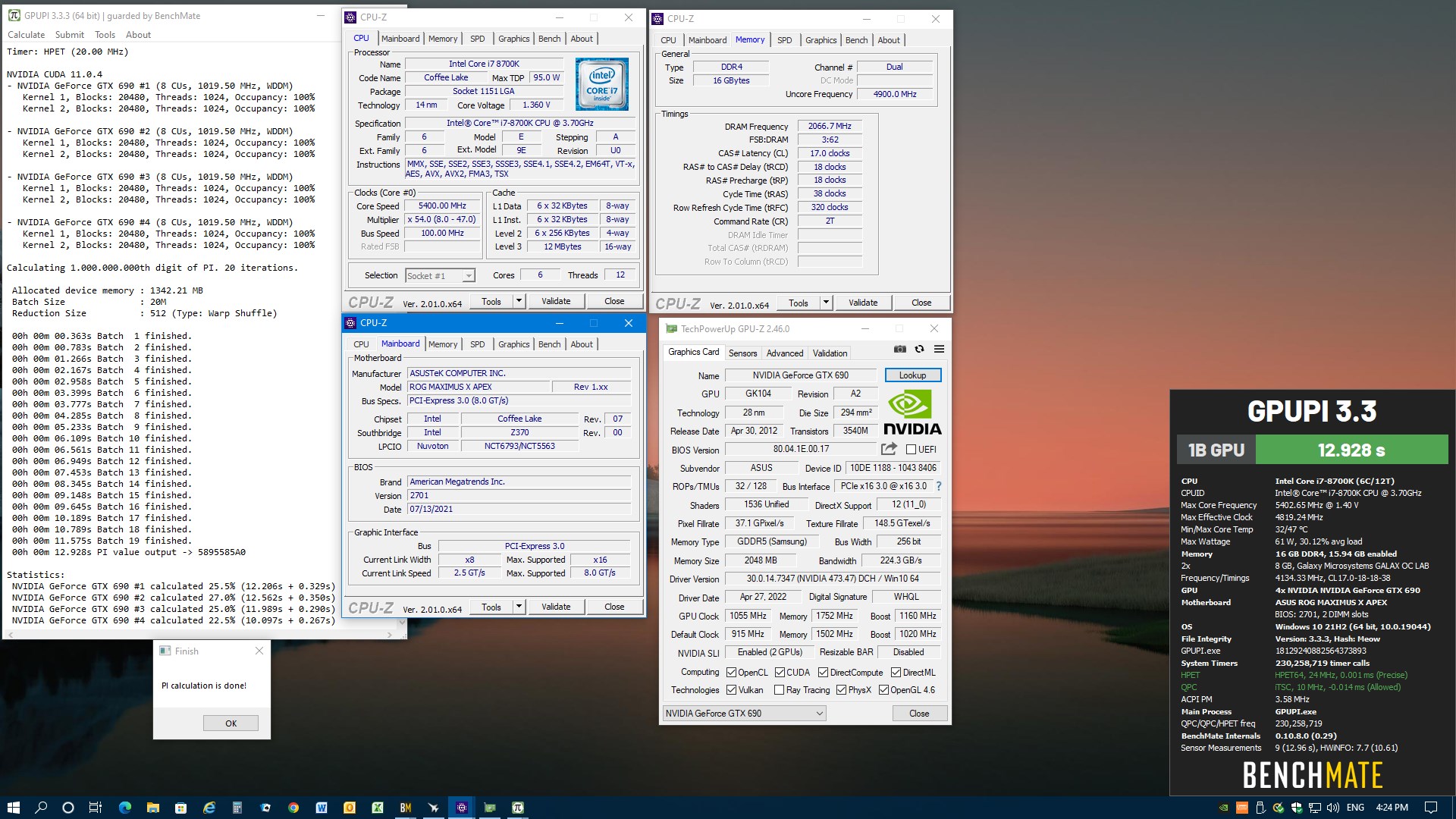Image resolution: width=1456 pixels, height=819 pixels.
Task: Click the 12.928 s score bar
Action: pos(1351,450)
